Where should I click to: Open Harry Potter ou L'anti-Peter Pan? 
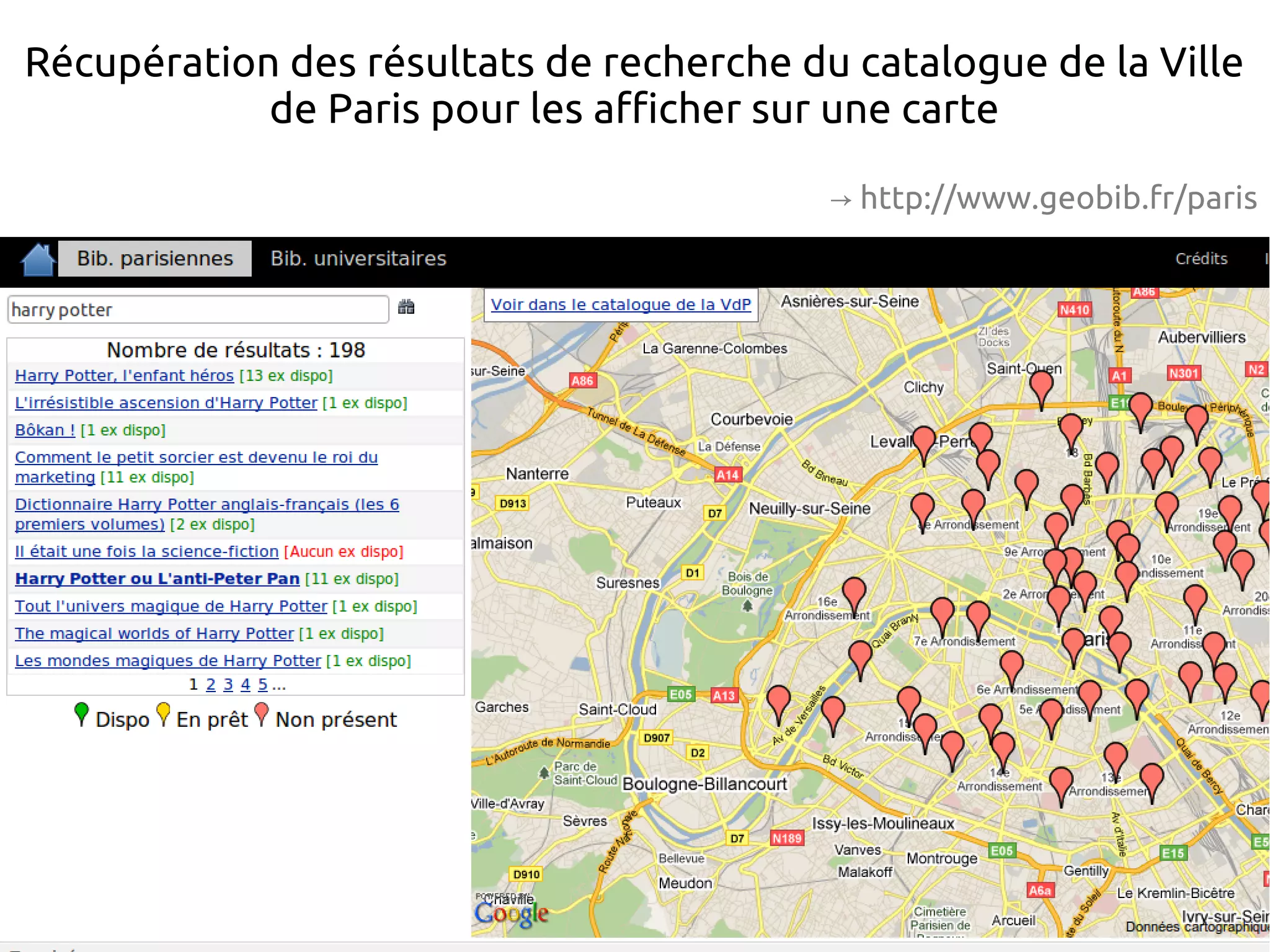coord(158,579)
